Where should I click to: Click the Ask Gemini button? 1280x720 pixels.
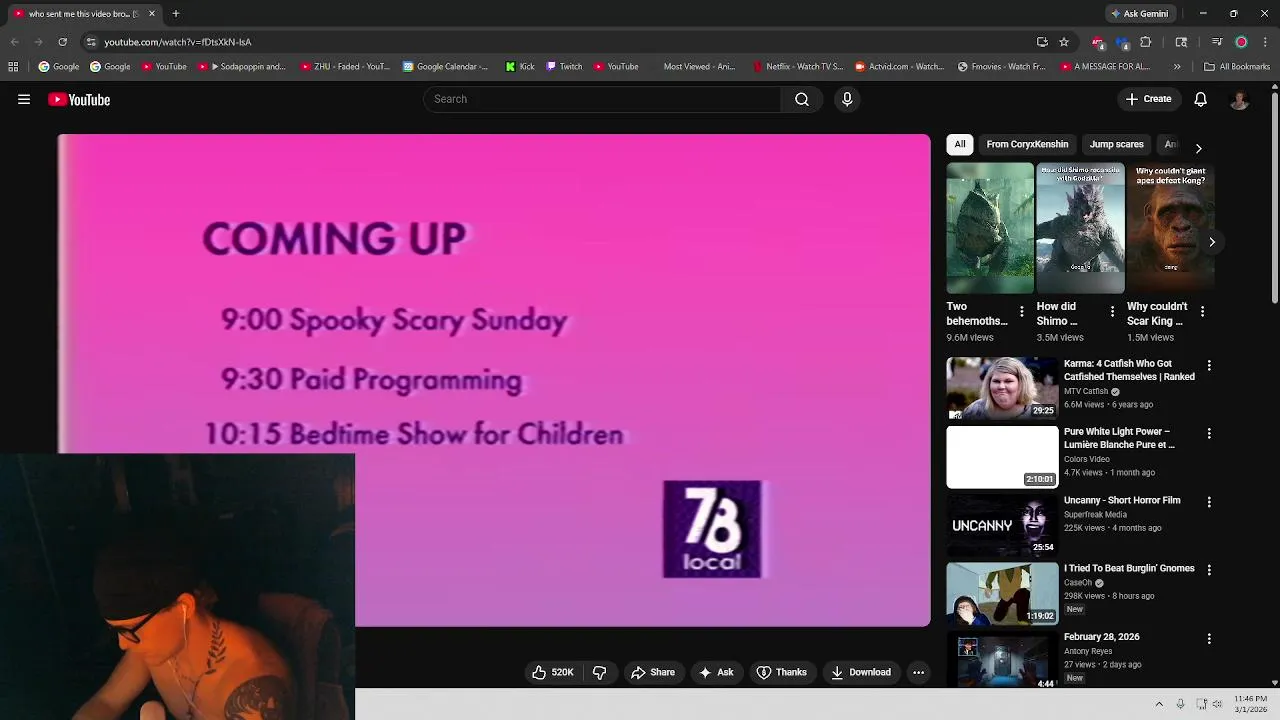pos(1139,14)
